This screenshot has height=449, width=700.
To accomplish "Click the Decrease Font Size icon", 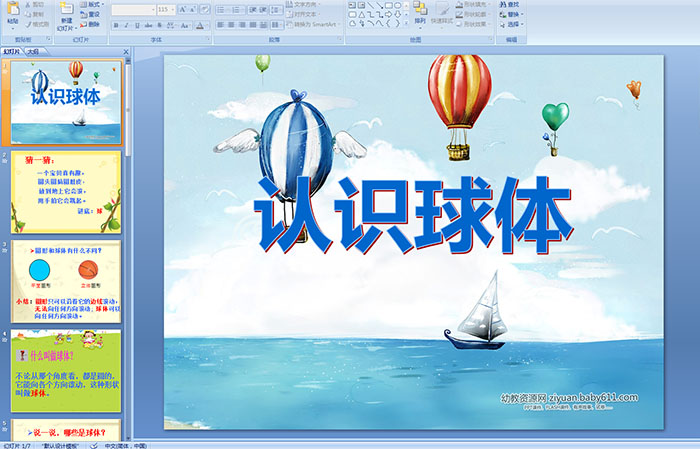I will 193,10.
